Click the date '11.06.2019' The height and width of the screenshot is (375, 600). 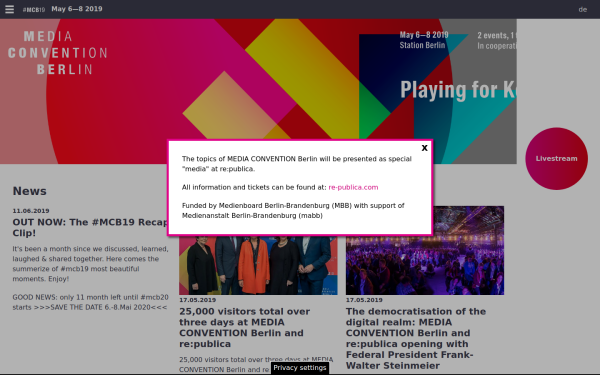pyautogui.click(x=31, y=211)
